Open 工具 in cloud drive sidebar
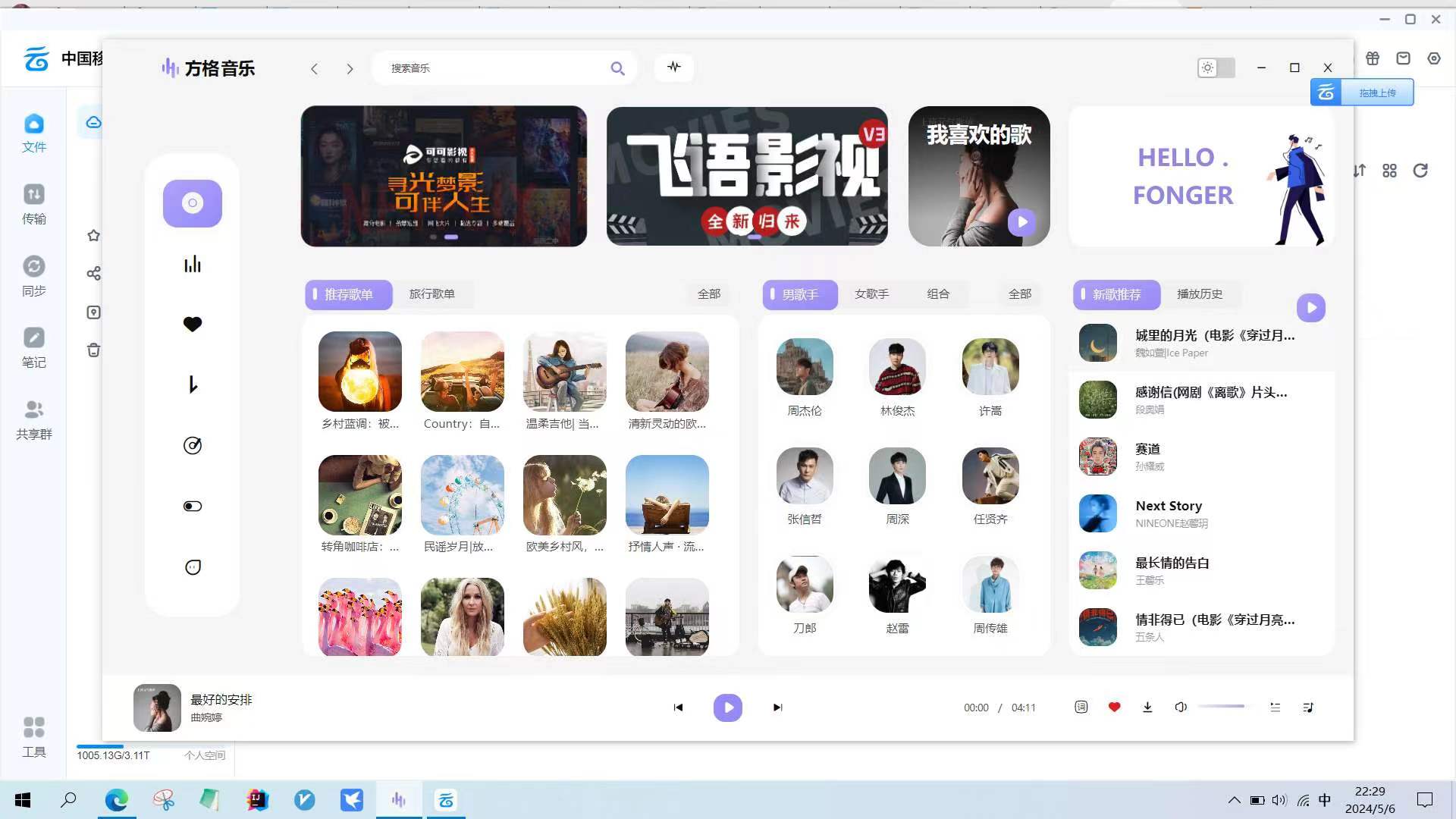This screenshot has width=1456, height=819. pyautogui.click(x=33, y=737)
